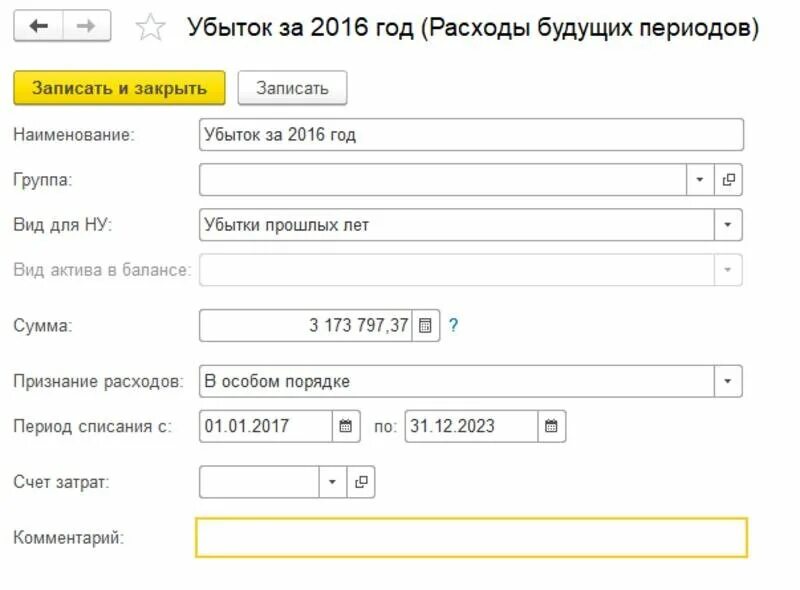Go back with the left arrow button
The image size is (800, 590).
(x=38, y=26)
